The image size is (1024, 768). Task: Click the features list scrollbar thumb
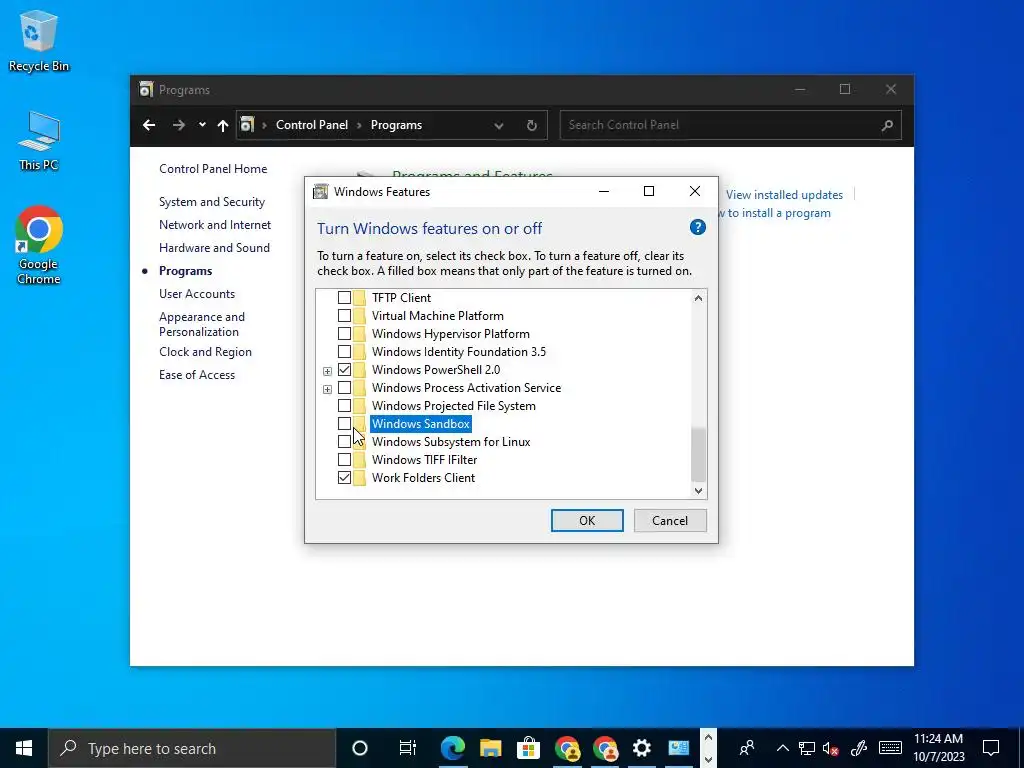(x=698, y=455)
